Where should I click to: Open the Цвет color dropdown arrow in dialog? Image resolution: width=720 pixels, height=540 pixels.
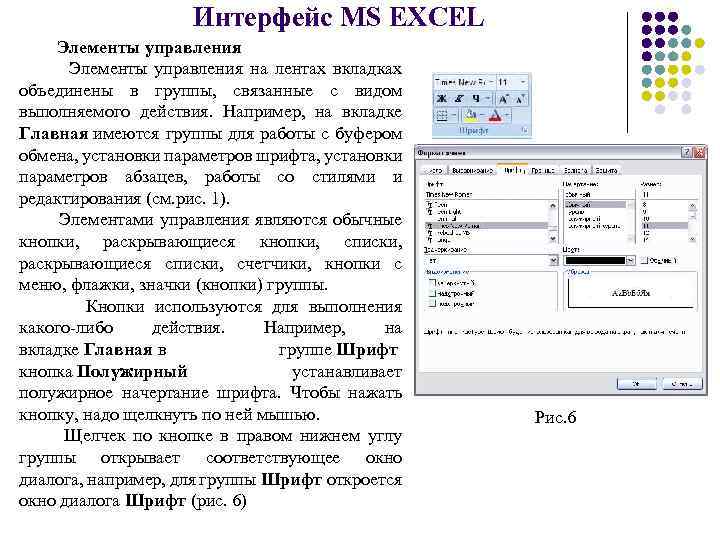pyautogui.click(x=630, y=260)
